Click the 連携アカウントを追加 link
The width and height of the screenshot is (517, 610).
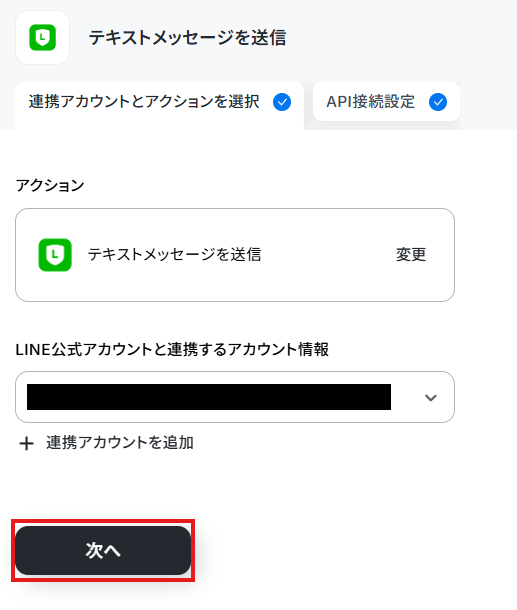click(120, 443)
